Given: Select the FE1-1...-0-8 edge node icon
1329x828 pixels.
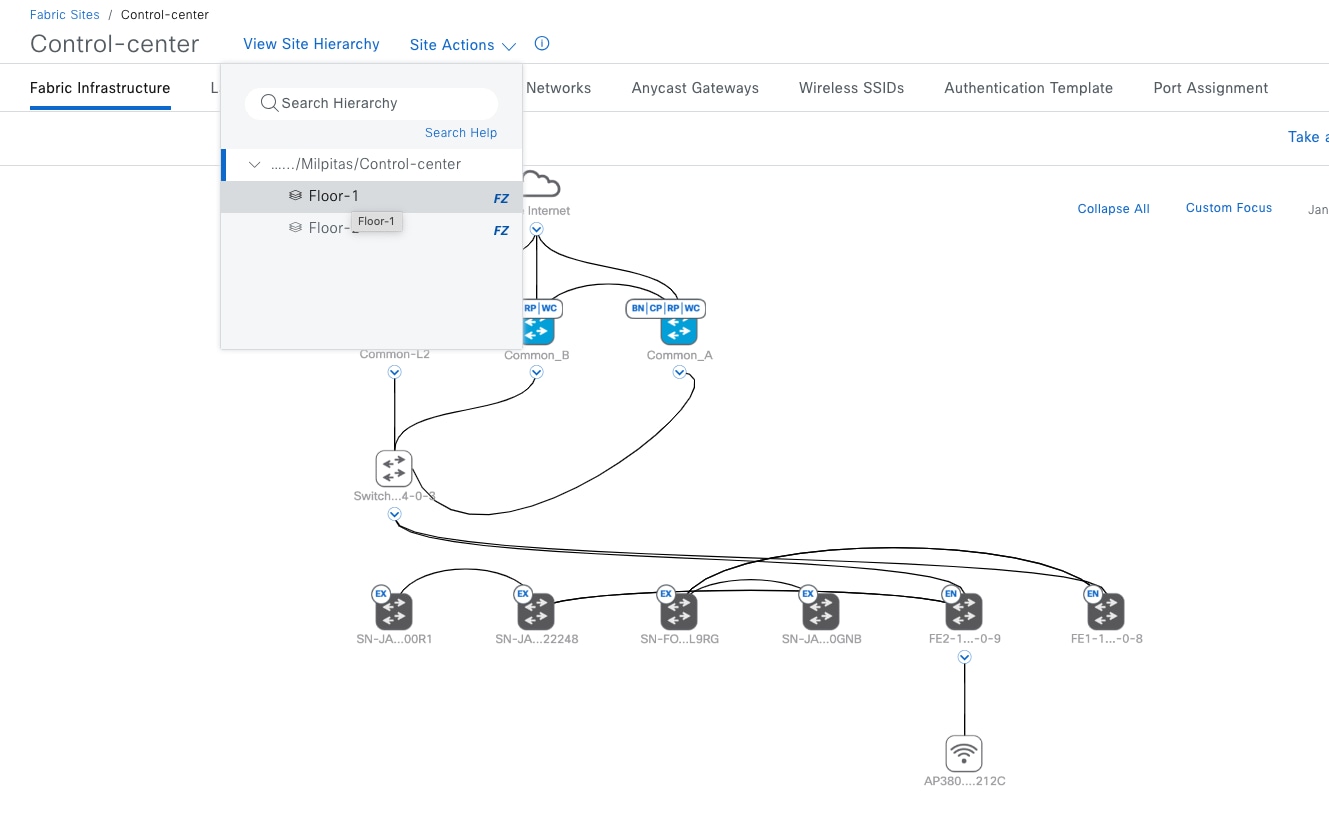Looking at the screenshot, I should (x=1106, y=610).
